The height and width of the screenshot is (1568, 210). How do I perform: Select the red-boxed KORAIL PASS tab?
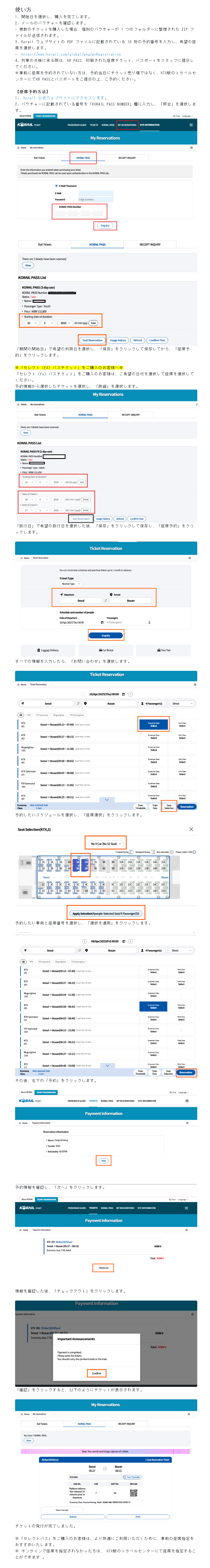coord(83,158)
